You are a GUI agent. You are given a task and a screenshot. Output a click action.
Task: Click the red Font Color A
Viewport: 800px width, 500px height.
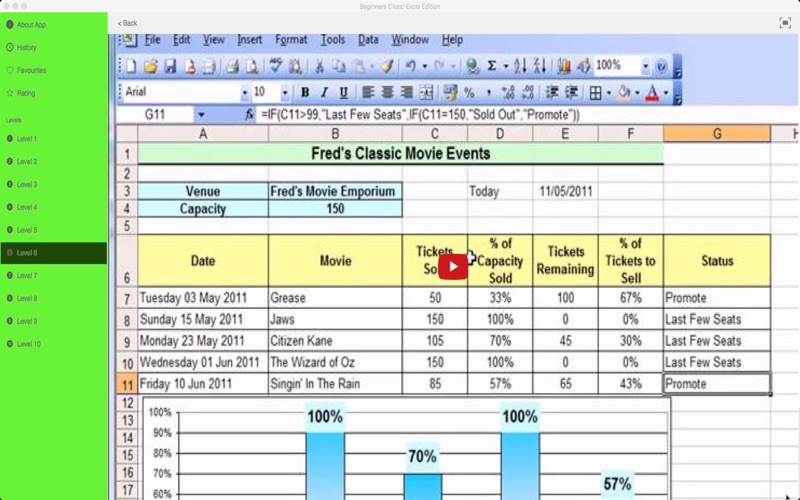[653, 93]
